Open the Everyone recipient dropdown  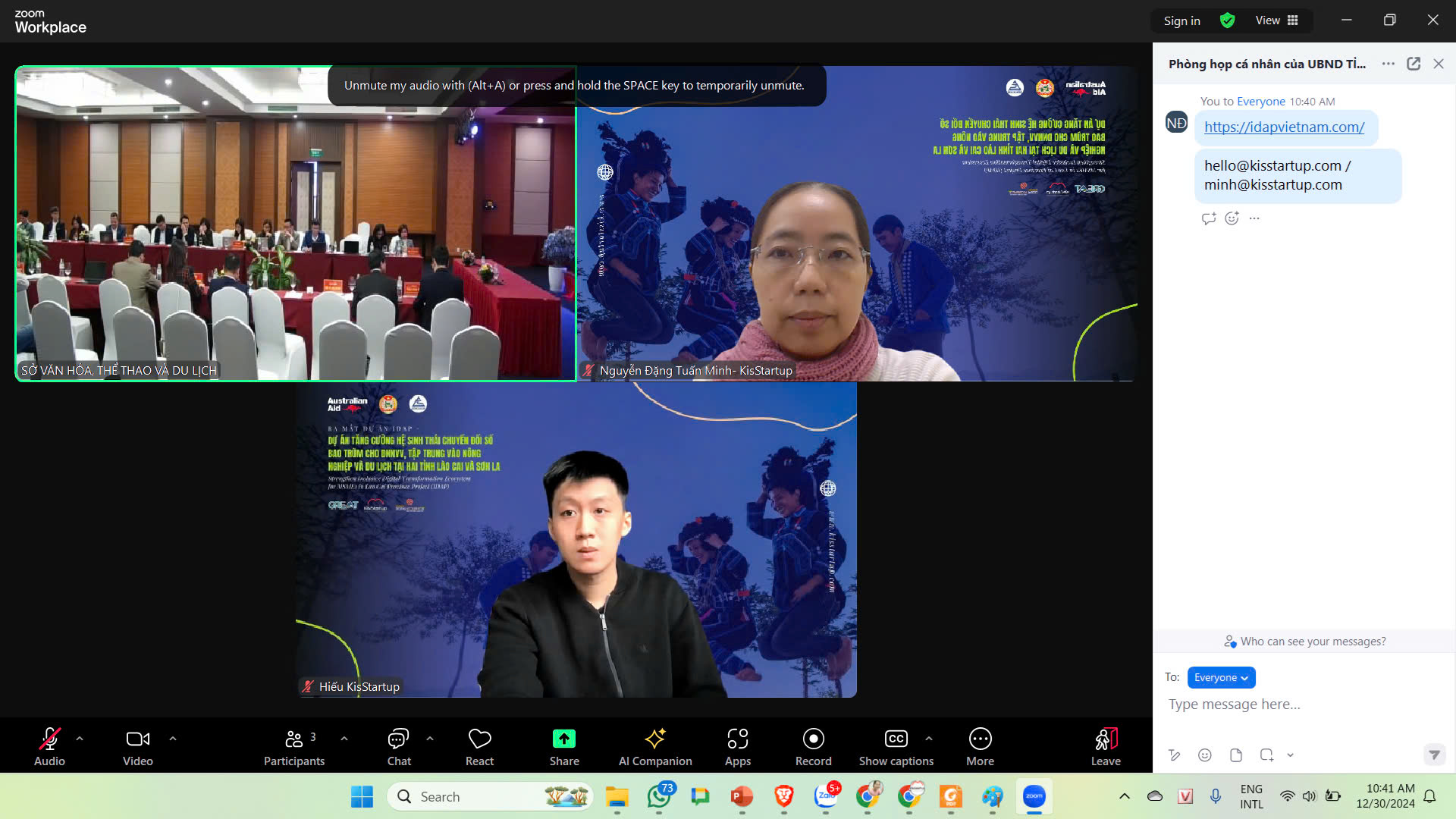(1221, 677)
